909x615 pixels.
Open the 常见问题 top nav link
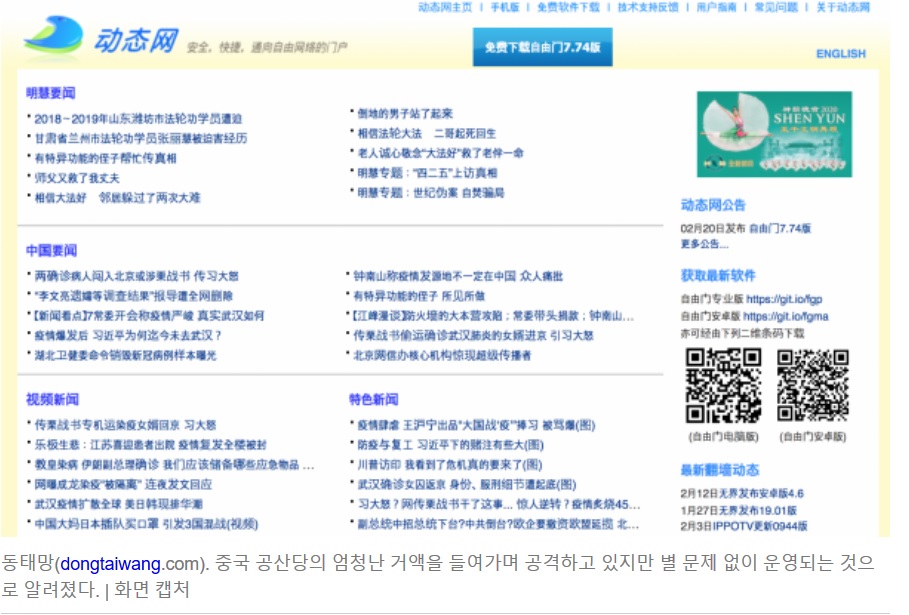pos(776,8)
